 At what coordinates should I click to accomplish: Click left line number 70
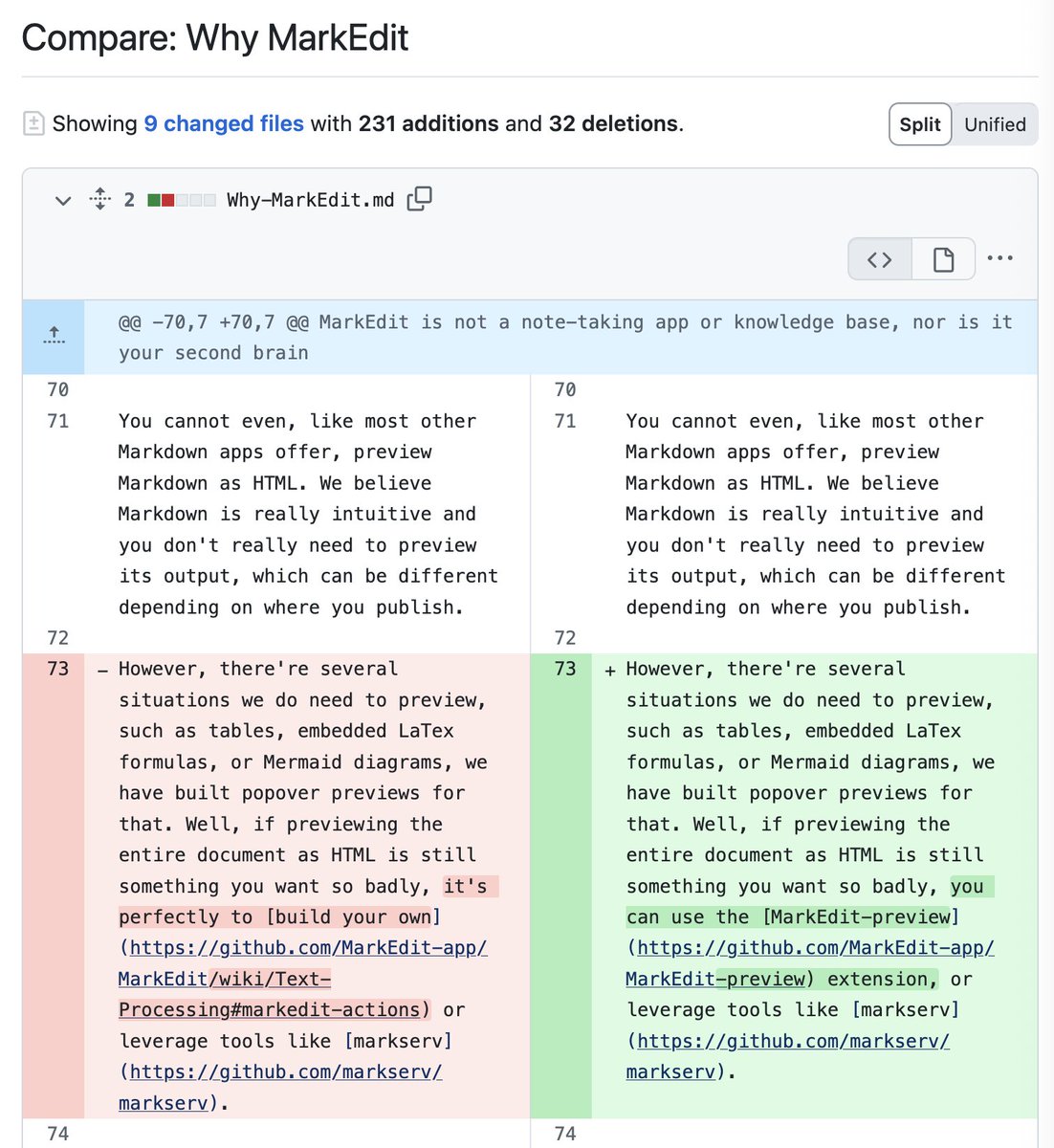point(57,389)
